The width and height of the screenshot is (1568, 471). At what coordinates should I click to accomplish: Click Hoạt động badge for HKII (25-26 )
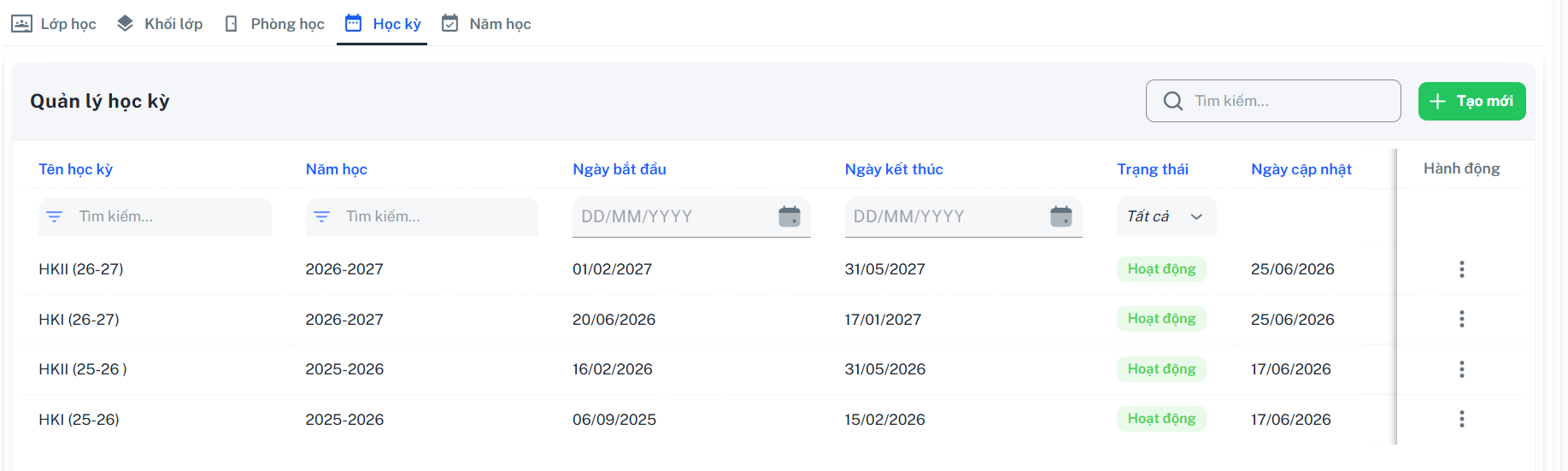point(1161,369)
